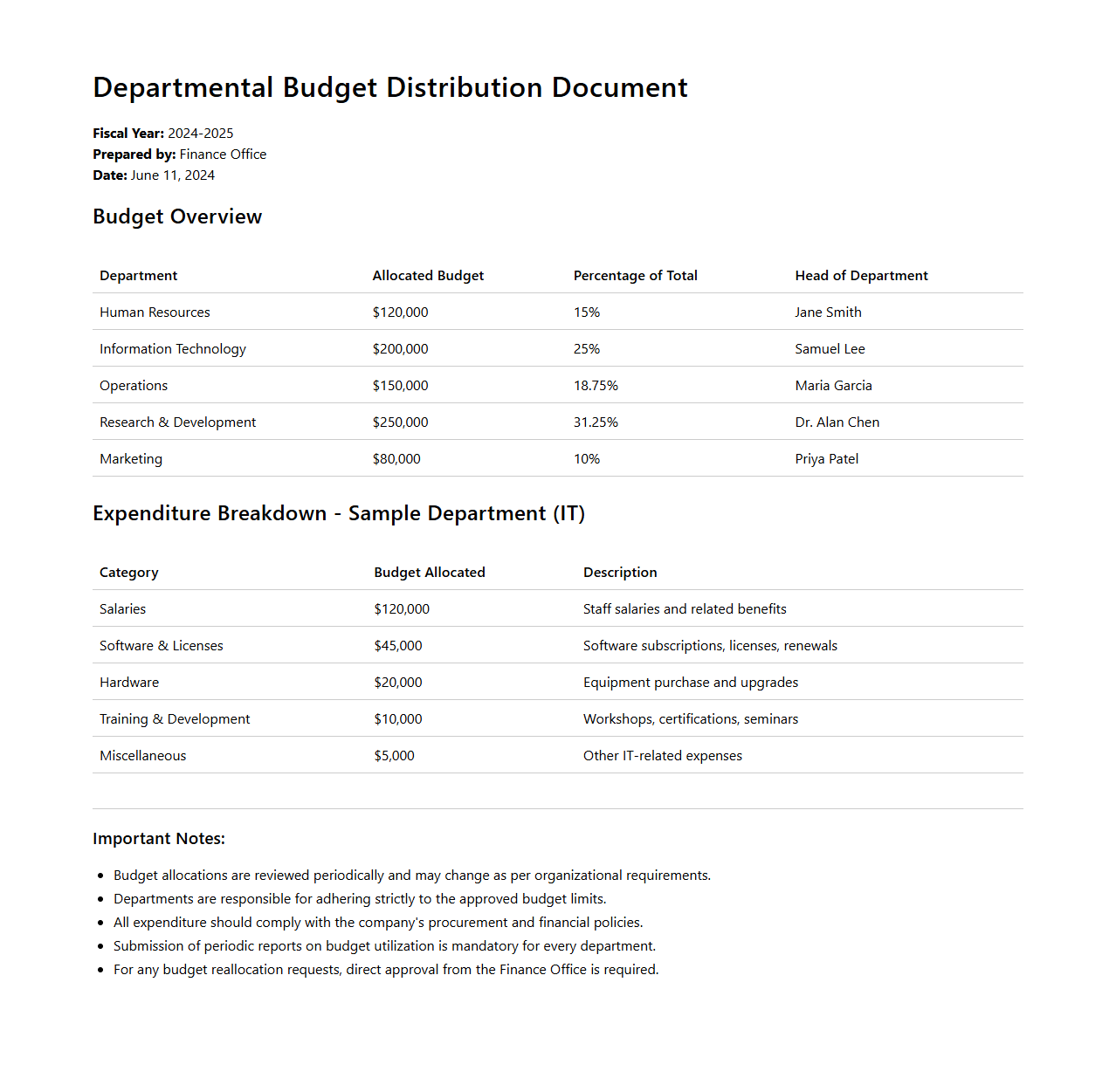
Task: Select the Budget Allocated column header
Action: pos(429,573)
